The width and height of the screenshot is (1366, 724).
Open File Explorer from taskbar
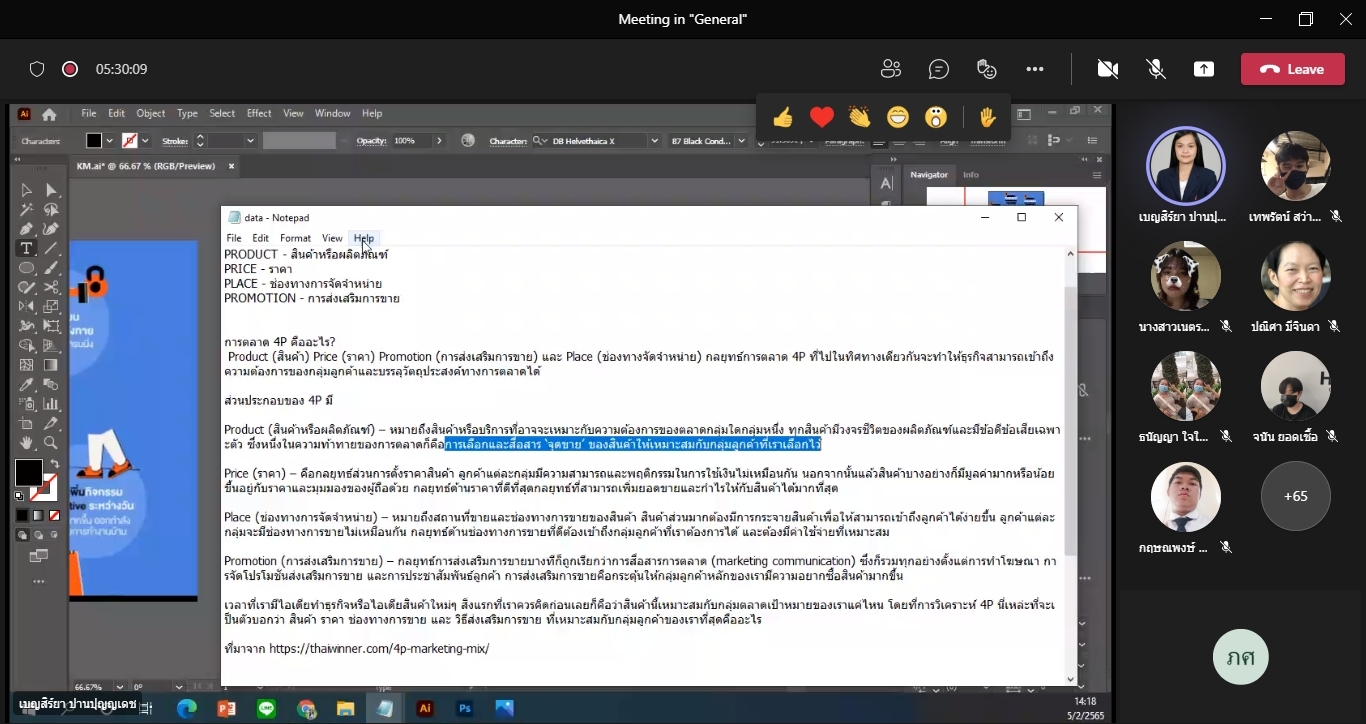[x=345, y=708]
